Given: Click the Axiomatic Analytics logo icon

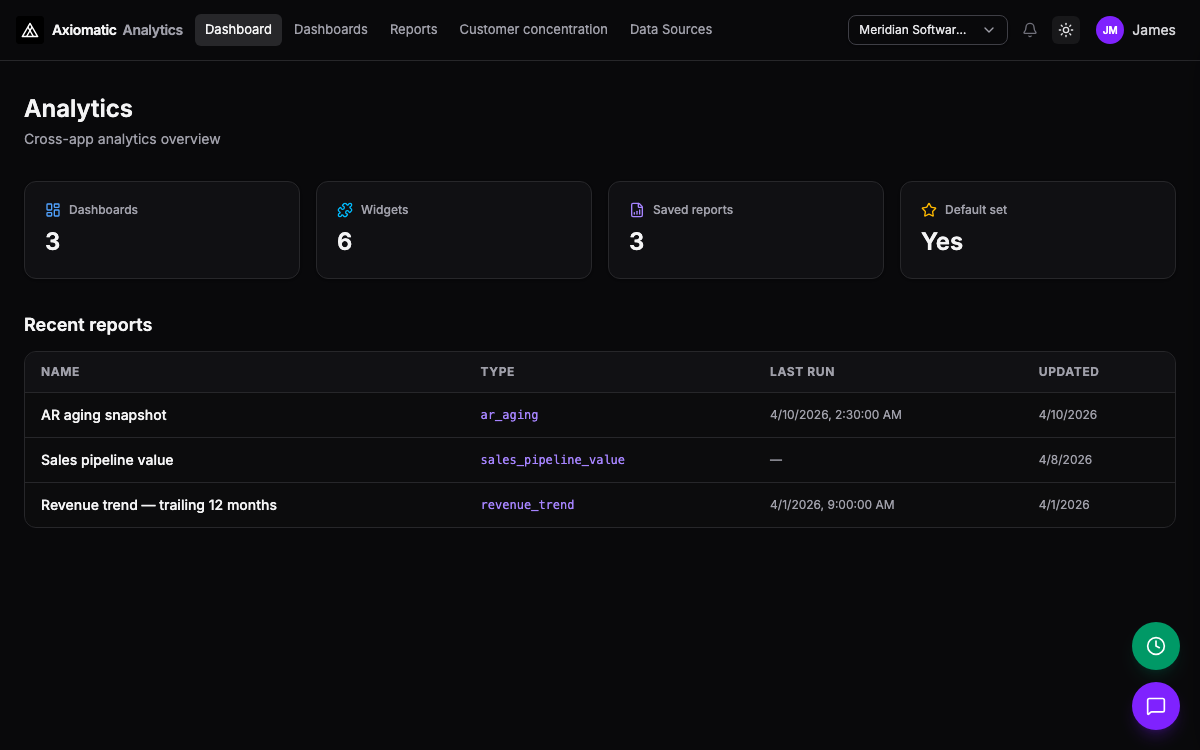Looking at the screenshot, I should (30, 30).
